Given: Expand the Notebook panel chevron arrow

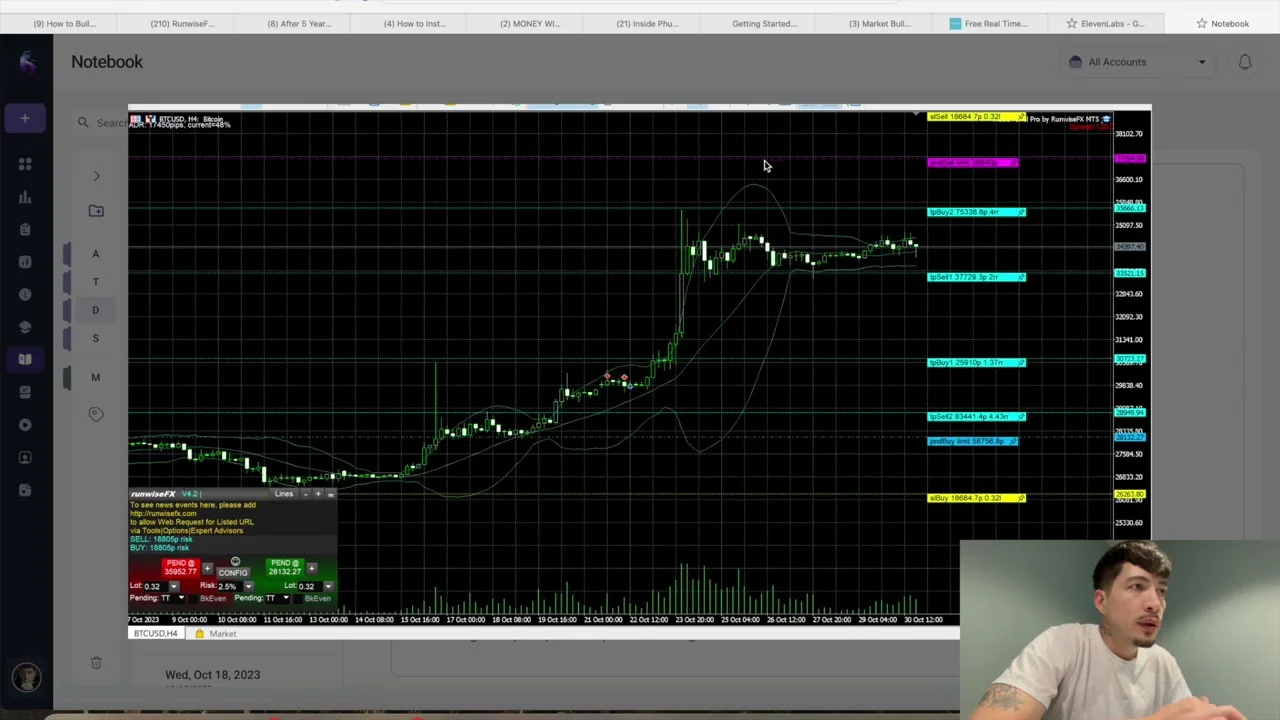Looking at the screenshot, I should coord(96,177).
